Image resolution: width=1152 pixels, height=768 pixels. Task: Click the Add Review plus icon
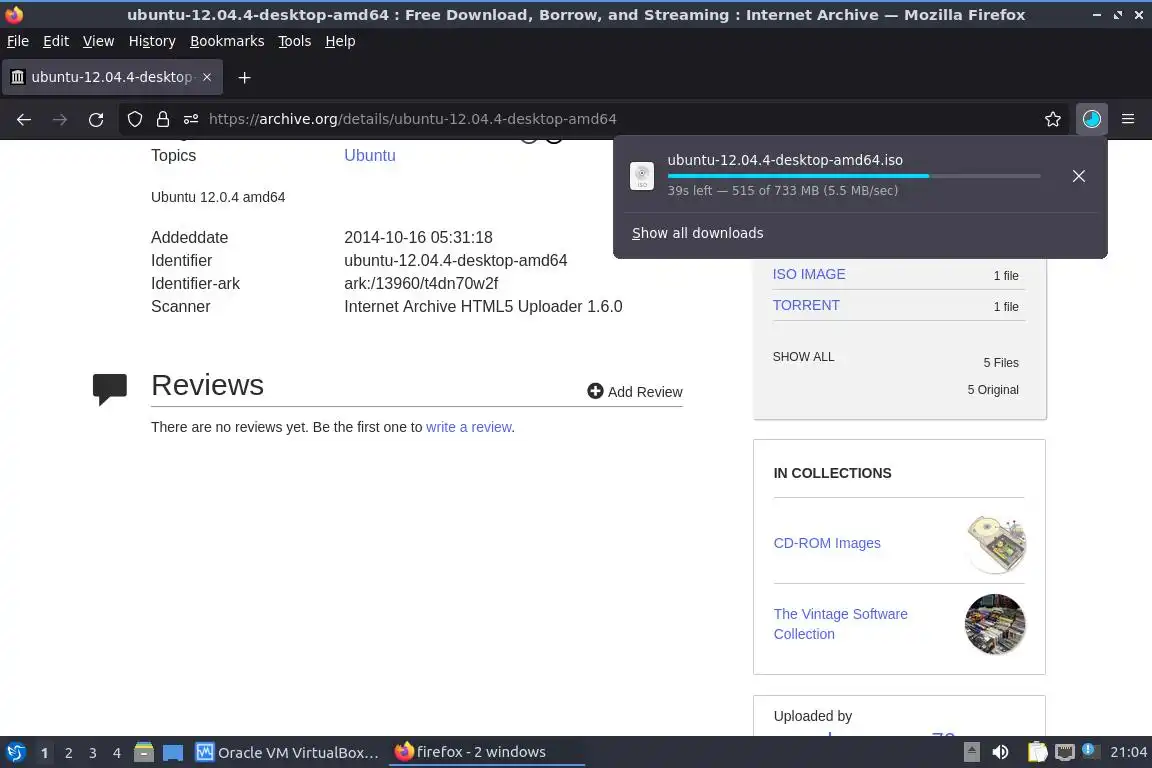(595, 392)
